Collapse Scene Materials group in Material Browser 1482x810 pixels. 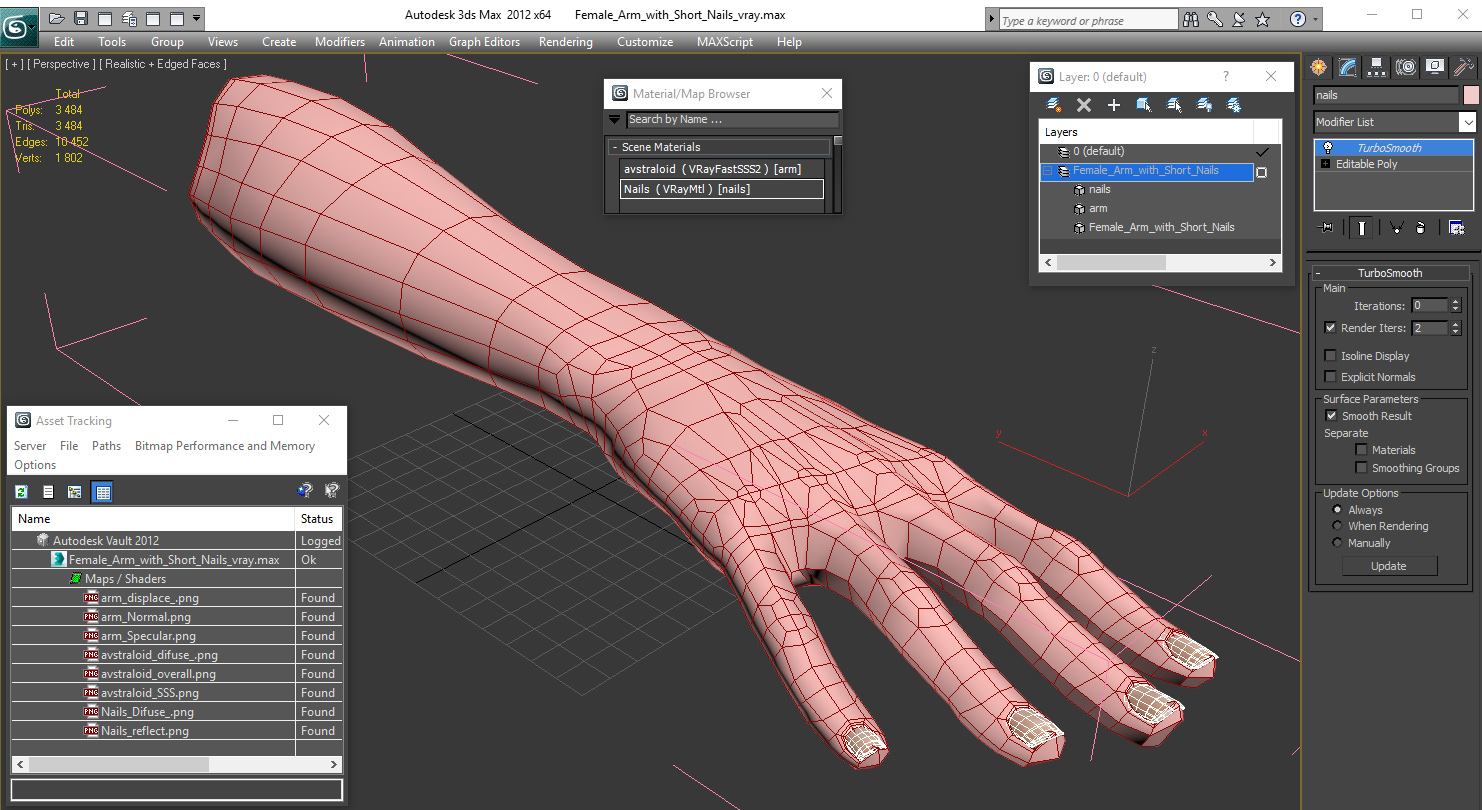click(x=615, y=147)
